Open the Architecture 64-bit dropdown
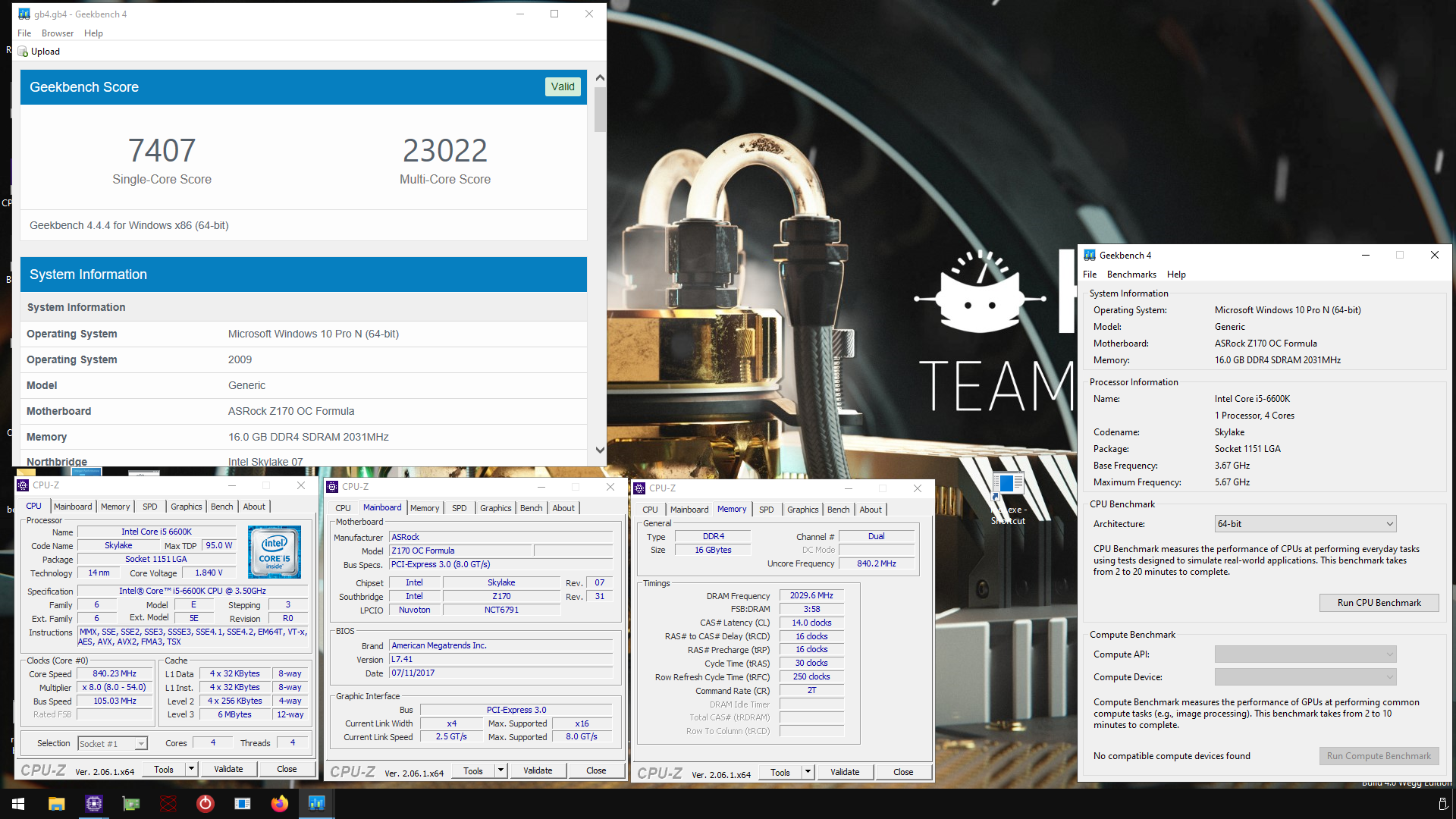Screen dimensions: 1456x819 pos(1305,524)
